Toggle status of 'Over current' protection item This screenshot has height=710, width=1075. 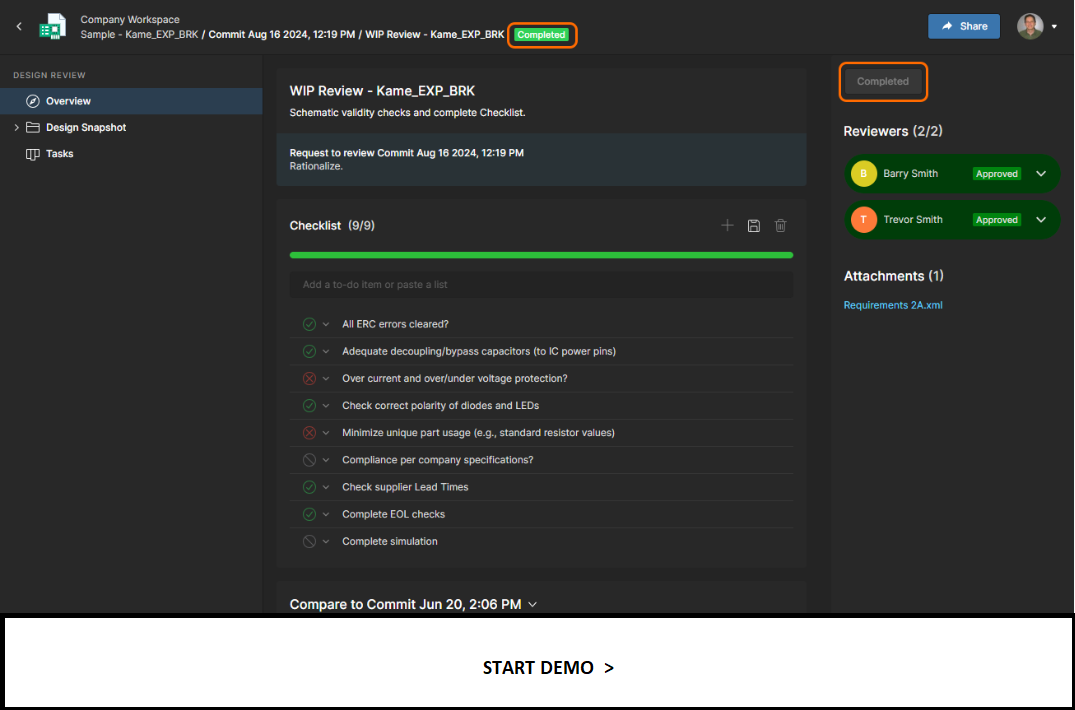[x=309, y=379]
